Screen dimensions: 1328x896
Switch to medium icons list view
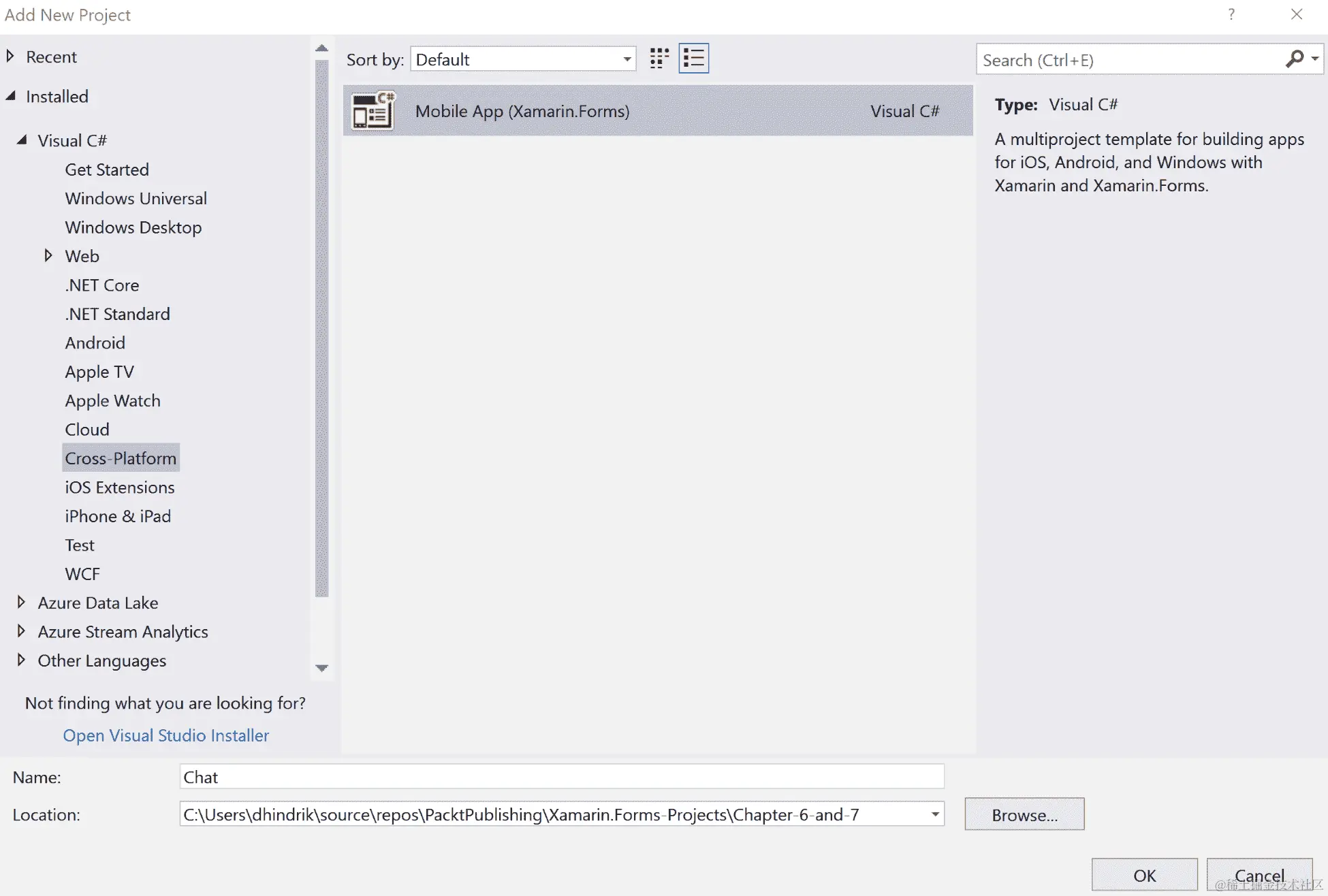click(x=694, y=59)
